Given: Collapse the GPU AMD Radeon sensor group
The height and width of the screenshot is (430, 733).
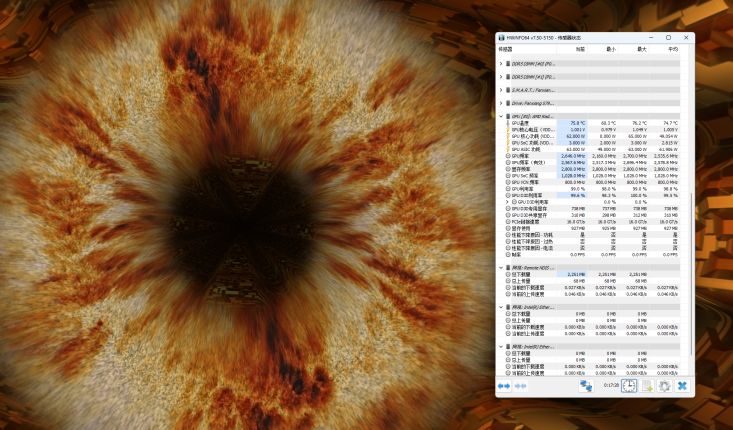Looking at the screenshot, I should point(501,116).
